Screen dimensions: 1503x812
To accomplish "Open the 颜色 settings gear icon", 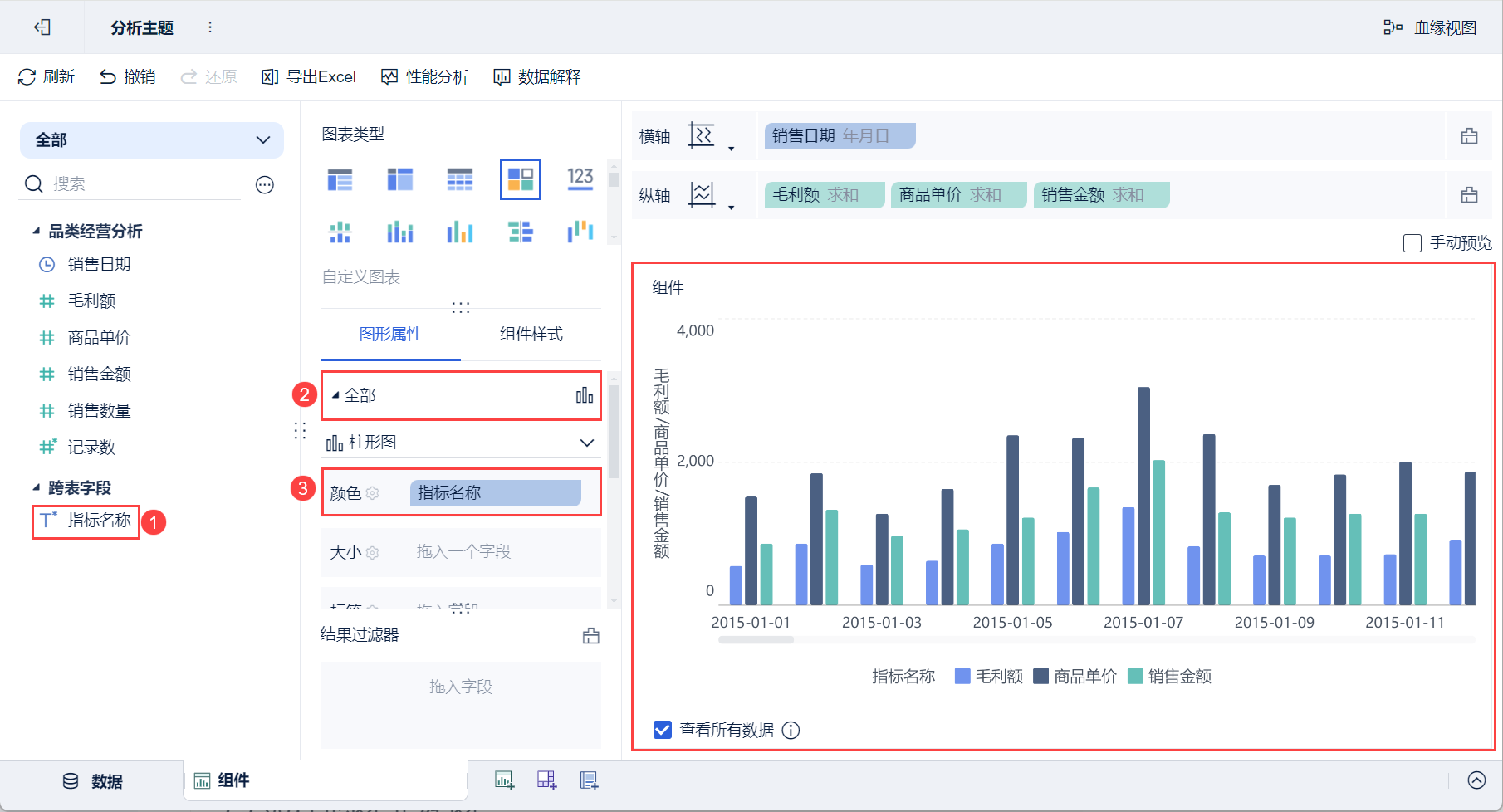I will (x=373, y=493).
